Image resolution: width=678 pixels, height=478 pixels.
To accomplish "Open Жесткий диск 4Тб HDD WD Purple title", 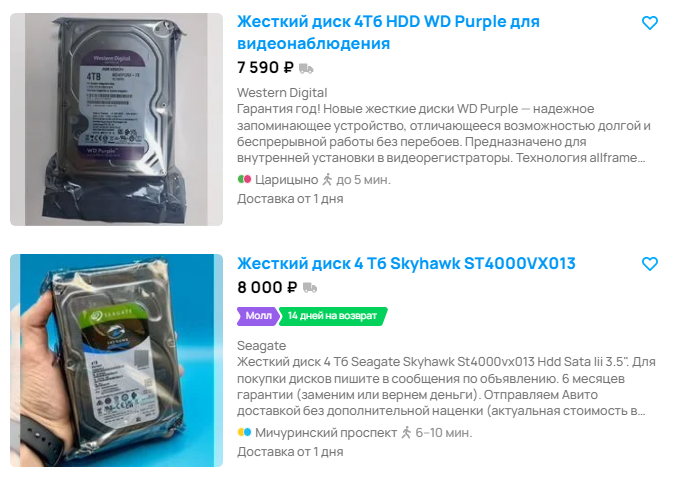I will (x=388, y=32).
